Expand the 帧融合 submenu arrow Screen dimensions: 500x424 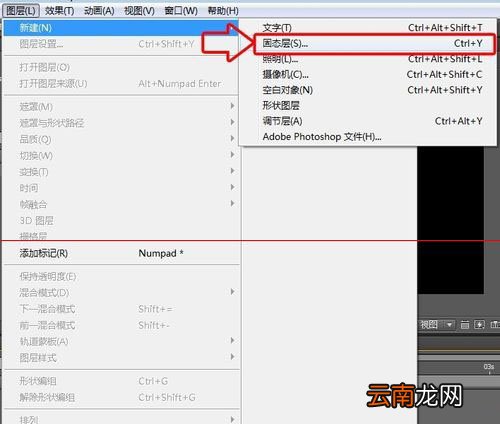tap(232, 203)
